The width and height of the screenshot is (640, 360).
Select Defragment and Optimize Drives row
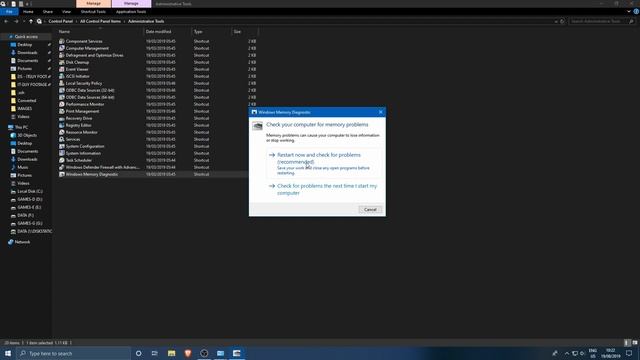(x=158, y=55)
